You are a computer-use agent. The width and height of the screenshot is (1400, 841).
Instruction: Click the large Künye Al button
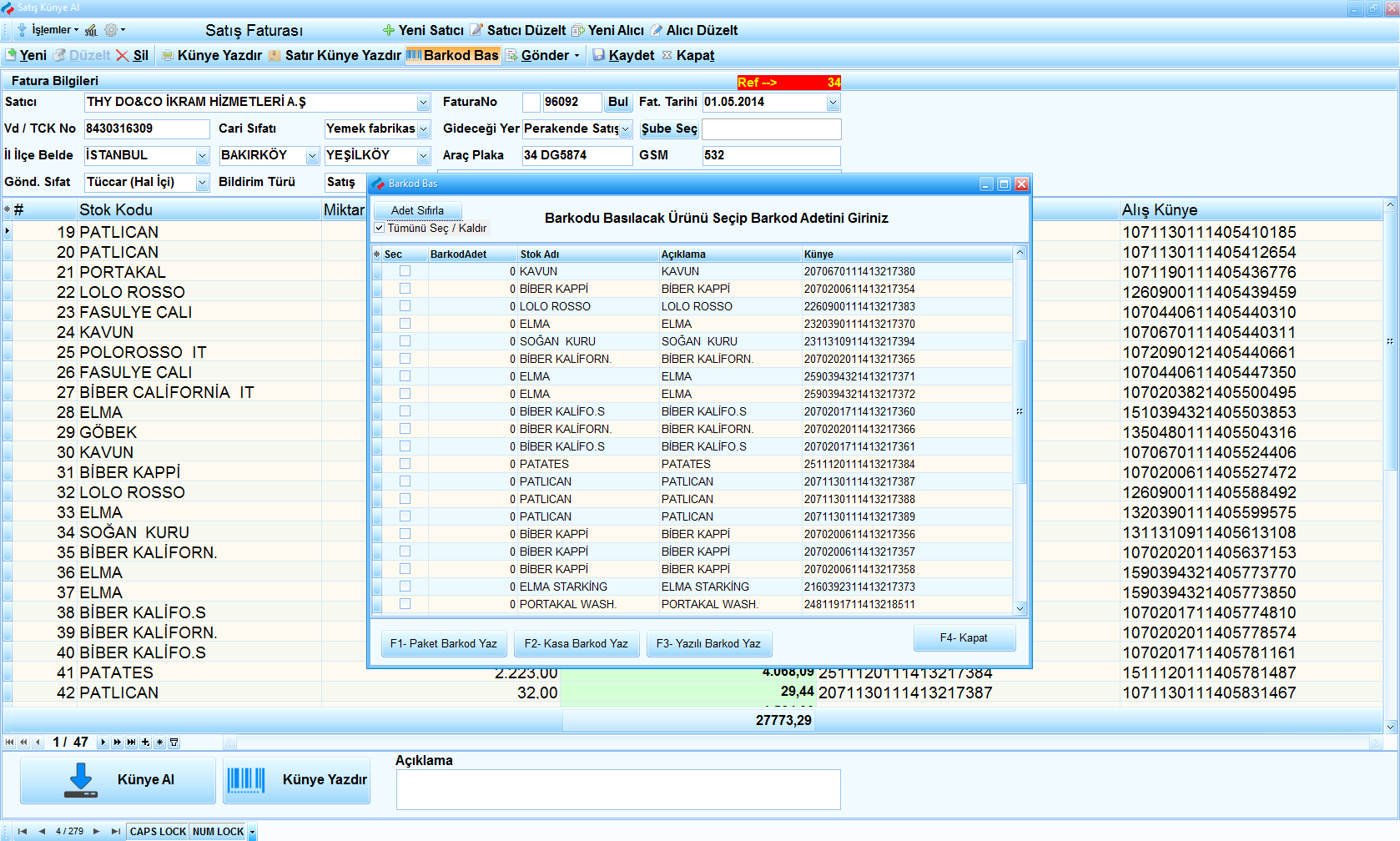118,780
